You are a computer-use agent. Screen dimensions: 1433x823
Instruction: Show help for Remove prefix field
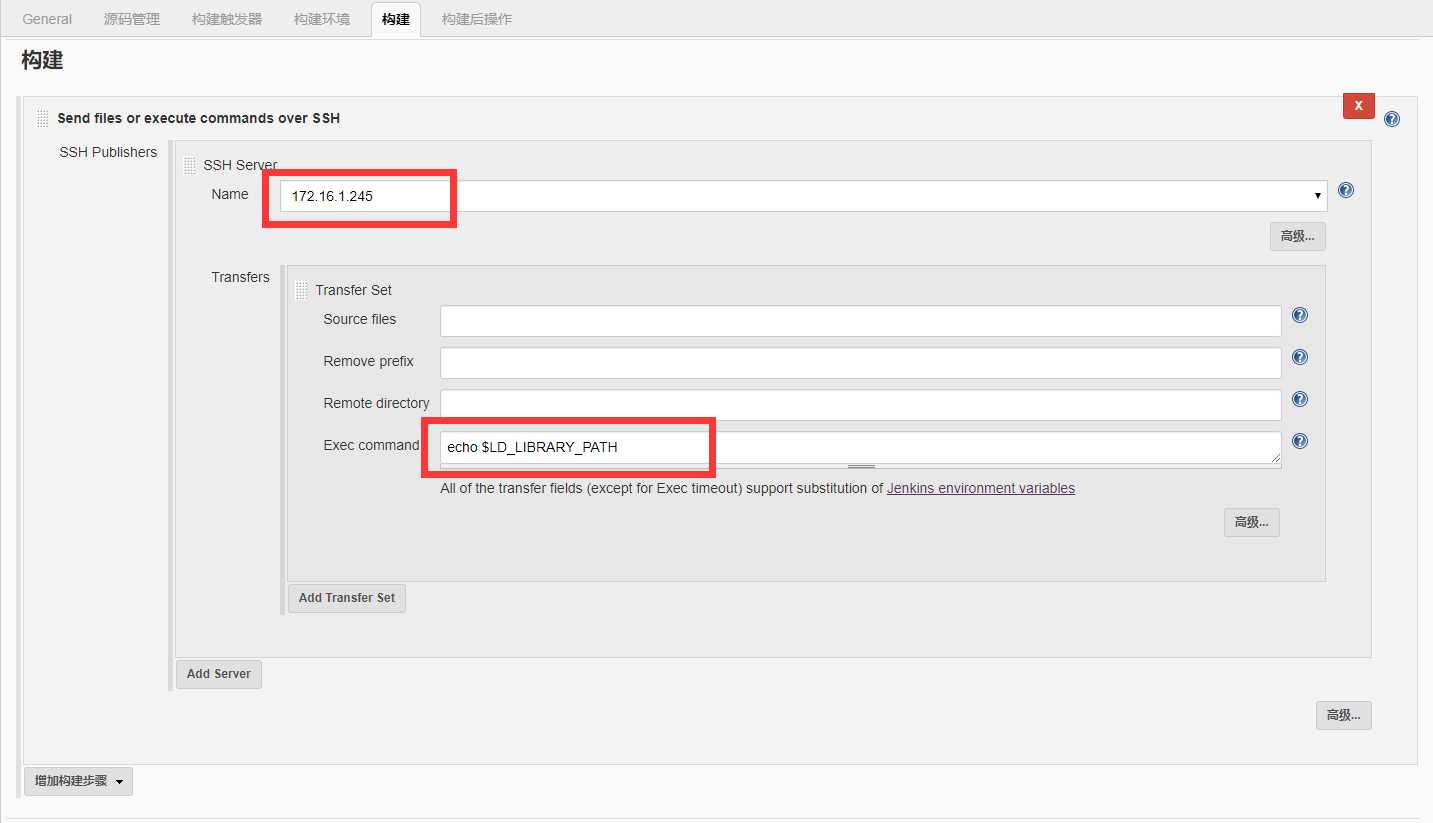1300,357
